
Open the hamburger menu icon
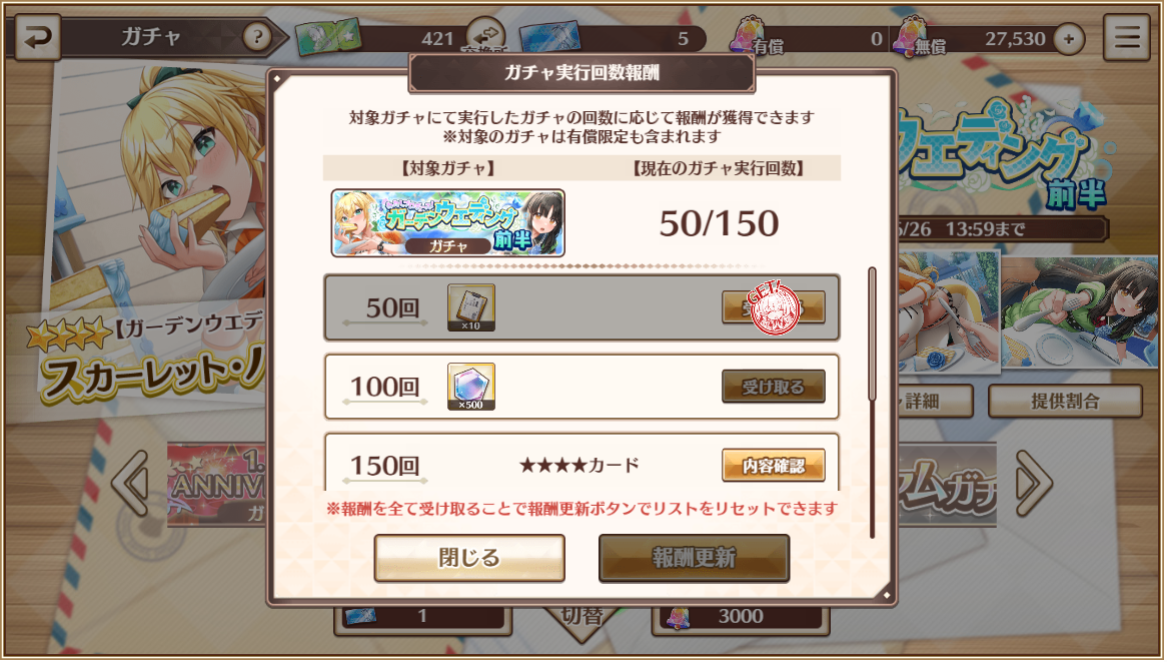pyautogui.click(x=1126, y=36)
